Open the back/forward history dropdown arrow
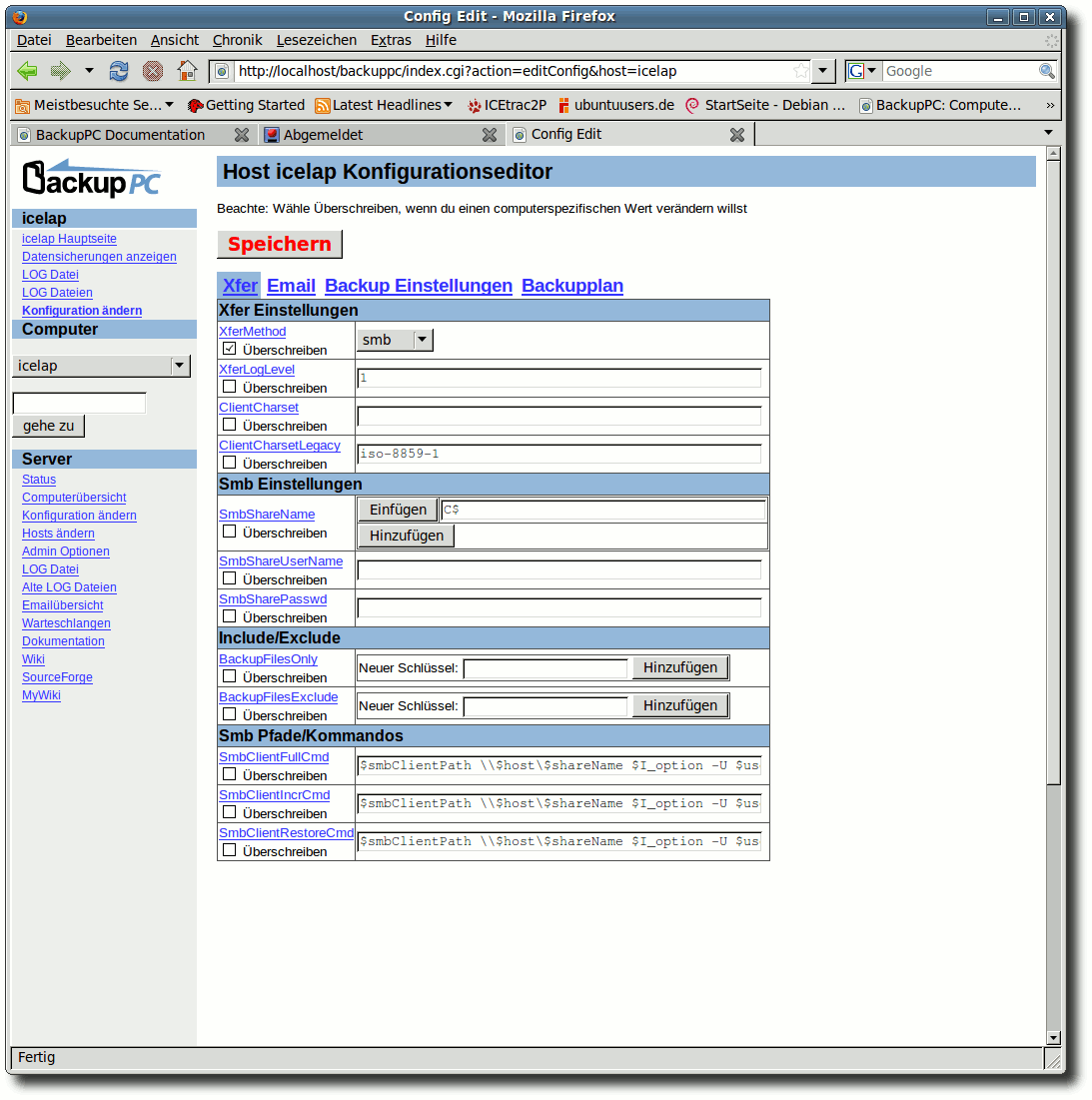The height and width of the screenshot is (1100, 1092). pos(89,70)
